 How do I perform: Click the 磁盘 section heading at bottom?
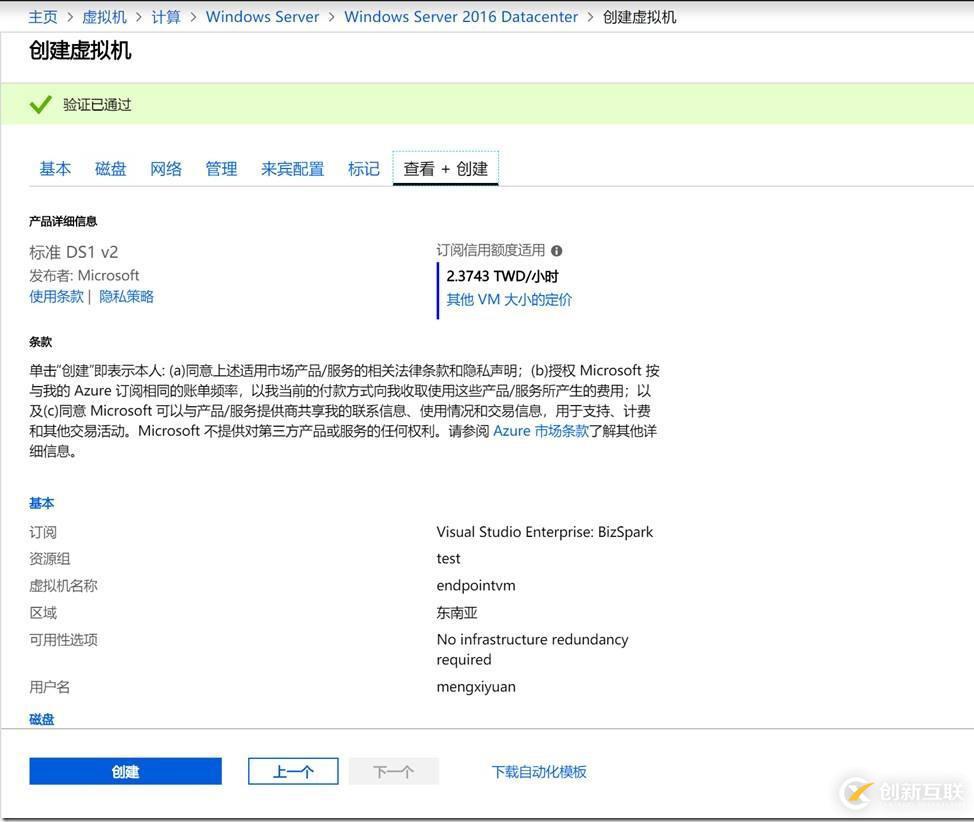point(42,719)
